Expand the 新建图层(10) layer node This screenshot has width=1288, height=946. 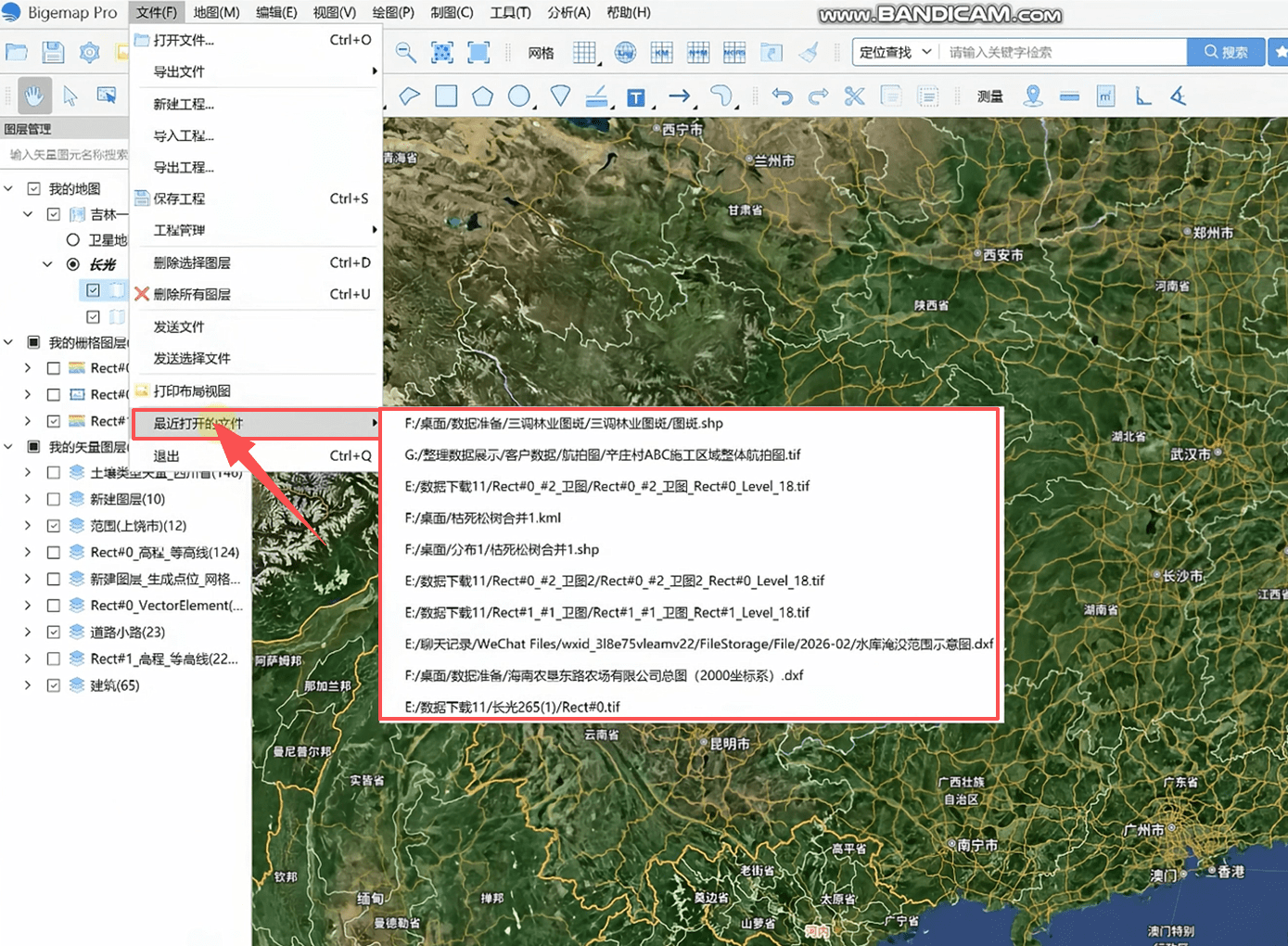coord(28,499)
